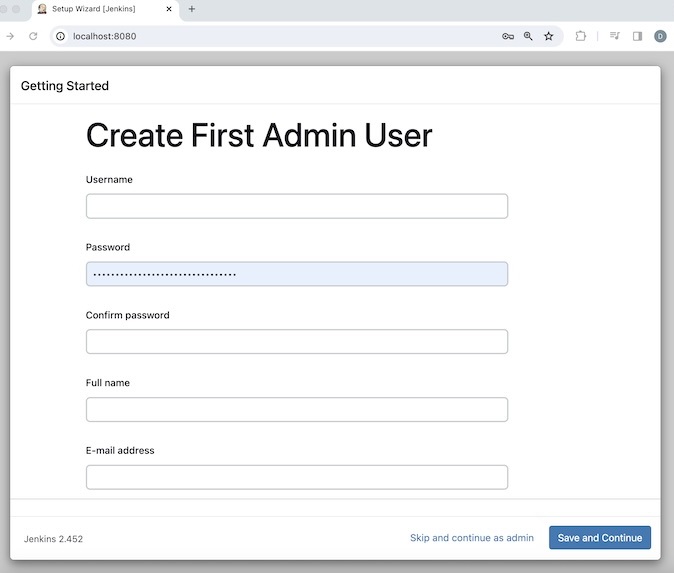Toggle the browser side panel icon
The height and width of the screenshot is (573, 674).
[637, 36]
